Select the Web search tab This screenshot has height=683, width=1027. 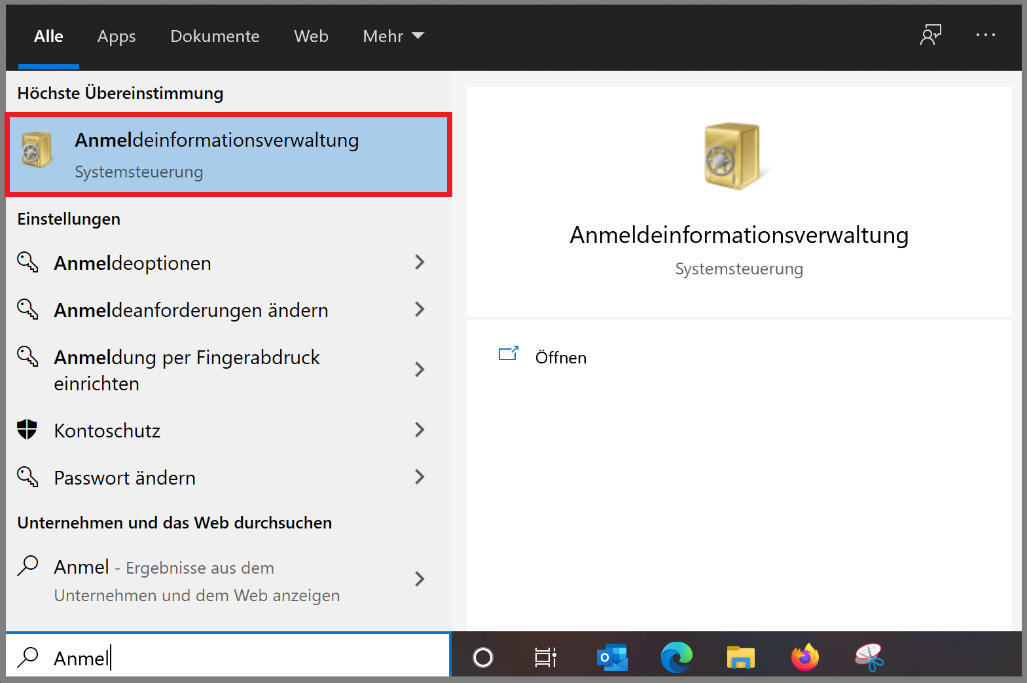(311, 36)
